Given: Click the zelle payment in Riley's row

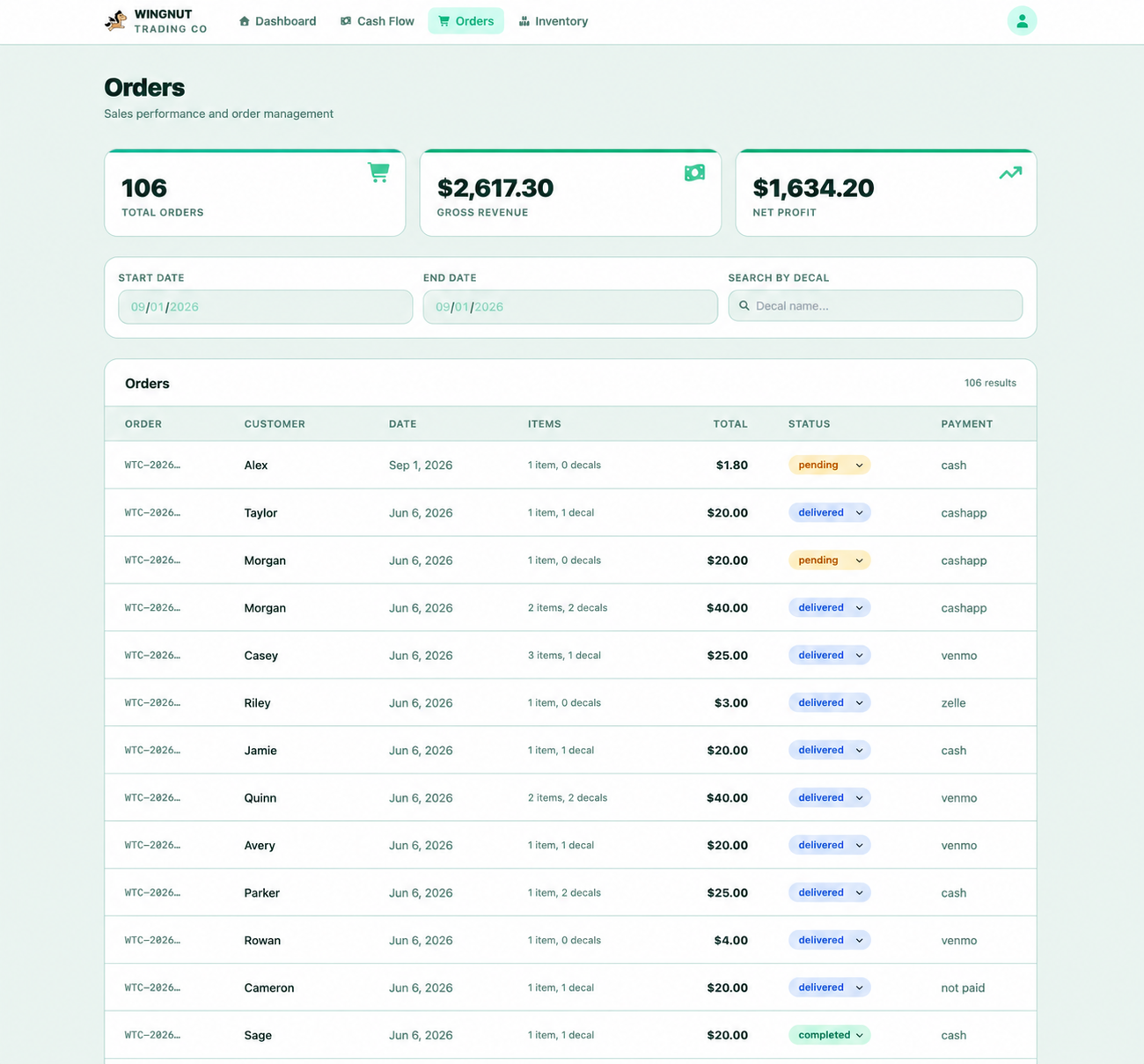Looking at the screenshot, I should coord(953,703).
